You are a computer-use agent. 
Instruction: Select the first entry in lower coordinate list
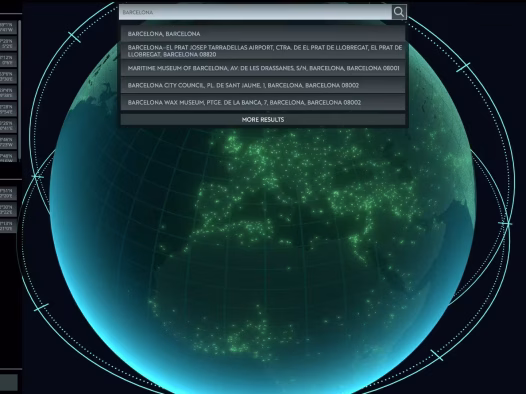pos(8,193)
